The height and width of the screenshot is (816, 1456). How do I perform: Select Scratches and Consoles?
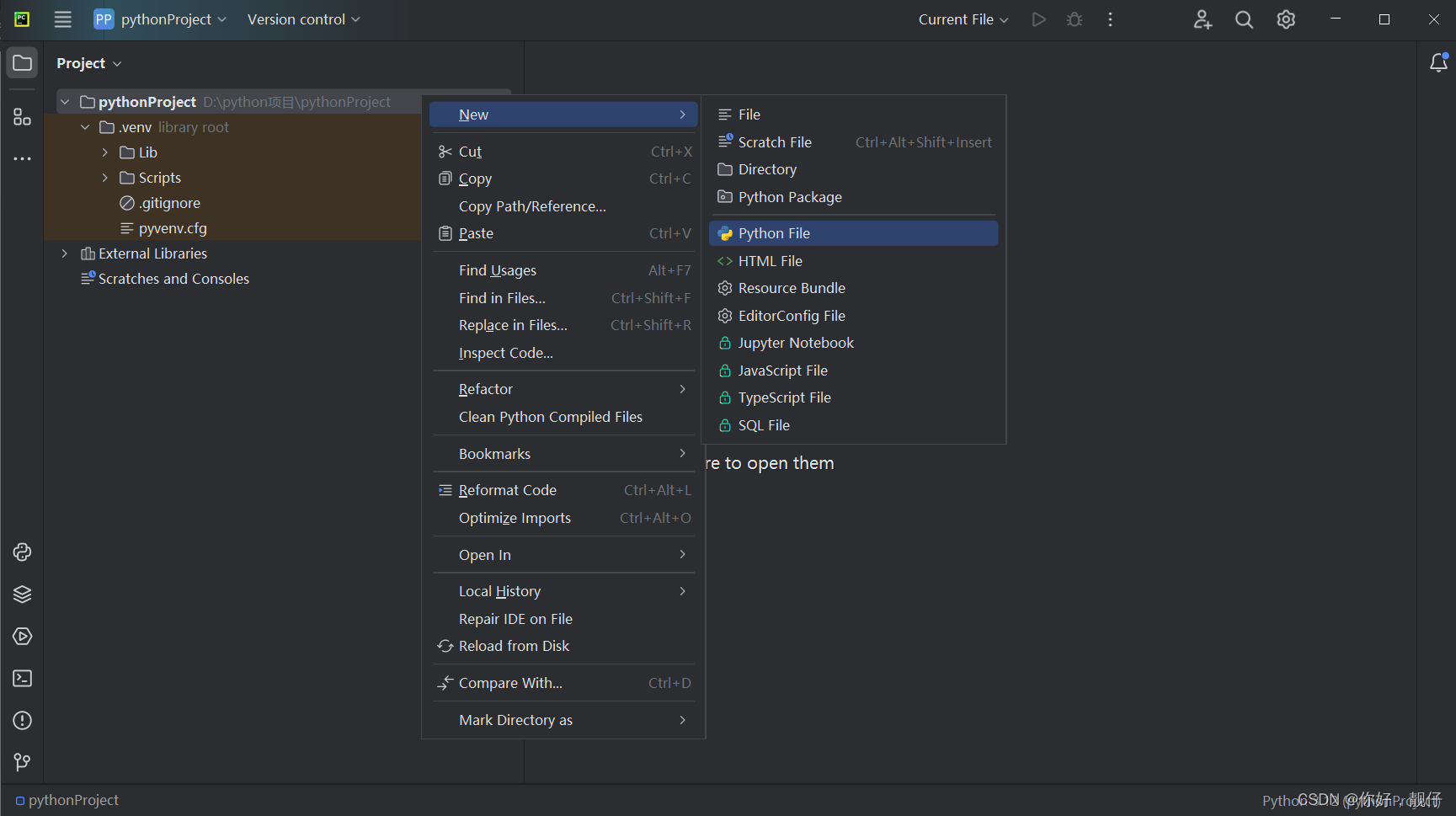pos(165,279)
